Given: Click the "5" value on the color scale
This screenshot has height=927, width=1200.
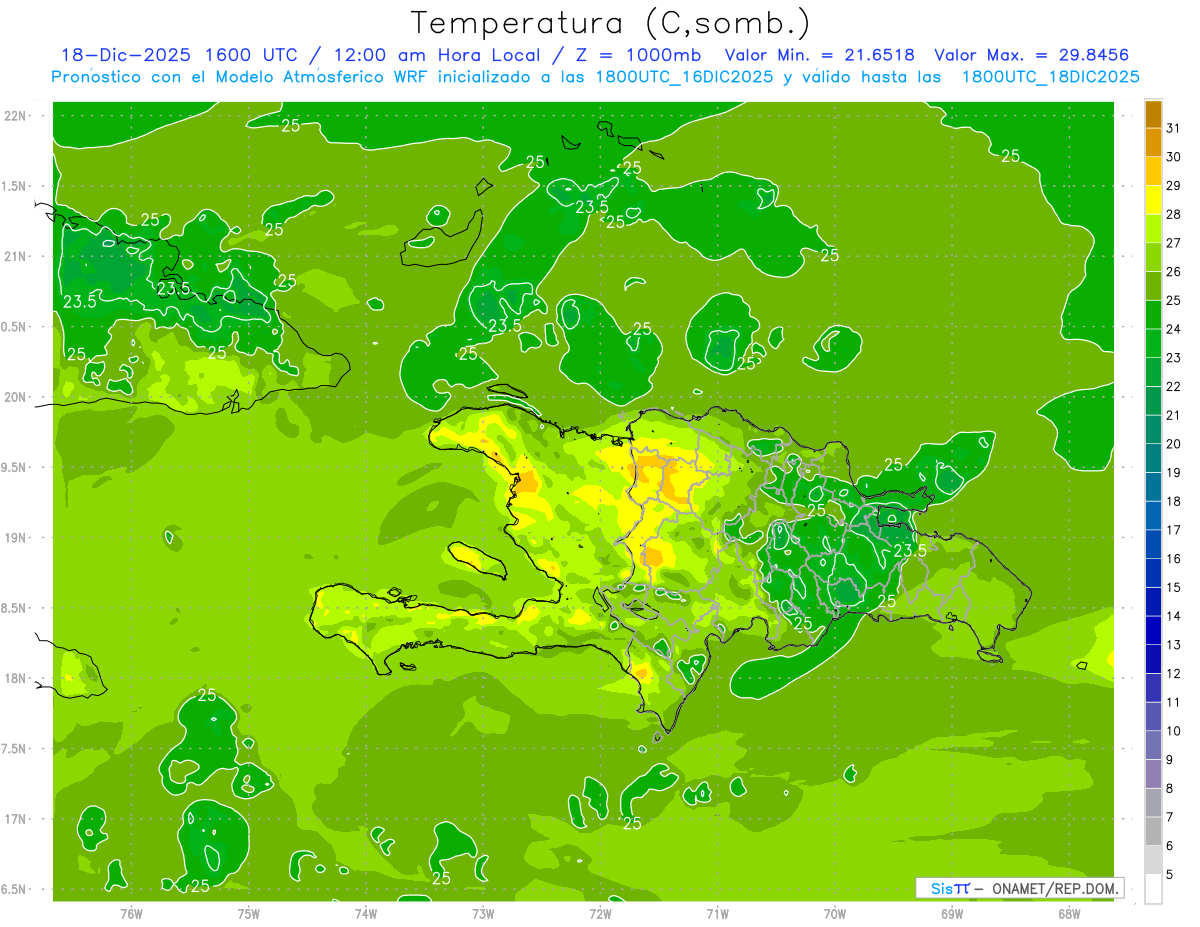Looking at the screenshot, I should tap(1170, 875).
